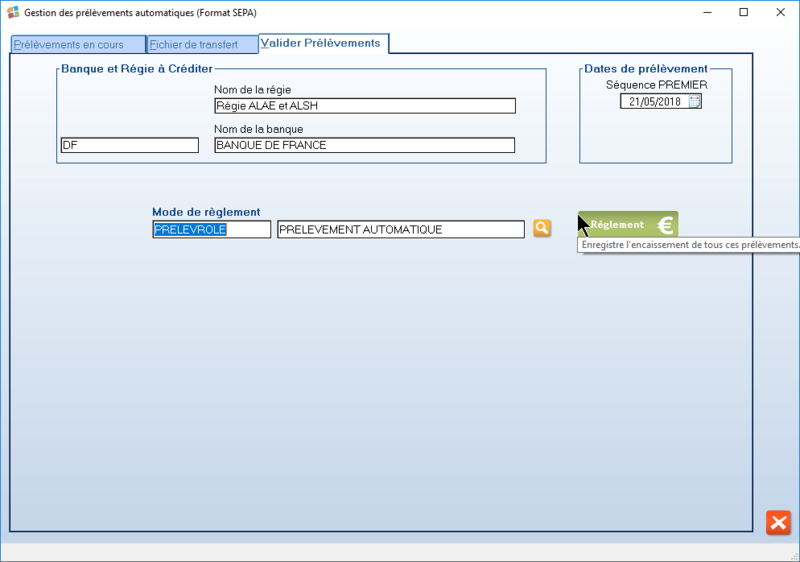Image resolution: width=800 pixels, height=562 pixels.
Task: Click the application icon in the title bar
Action: click(13, 12)
